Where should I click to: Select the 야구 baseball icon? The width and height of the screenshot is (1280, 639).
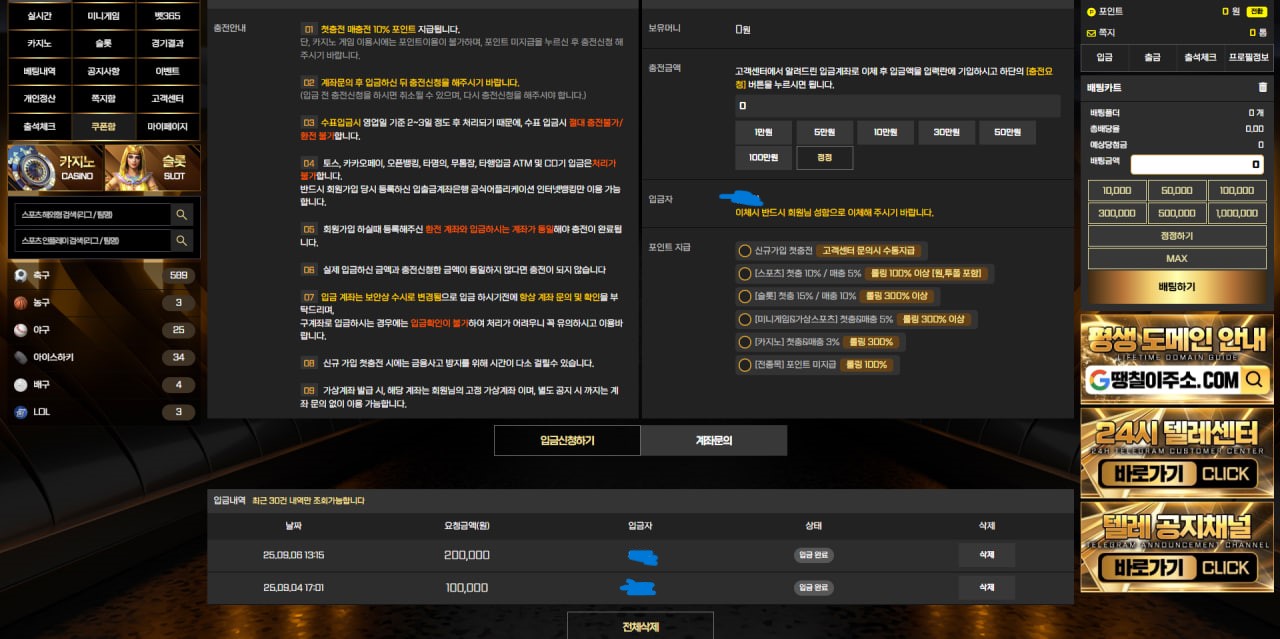(x=21, y=330)
